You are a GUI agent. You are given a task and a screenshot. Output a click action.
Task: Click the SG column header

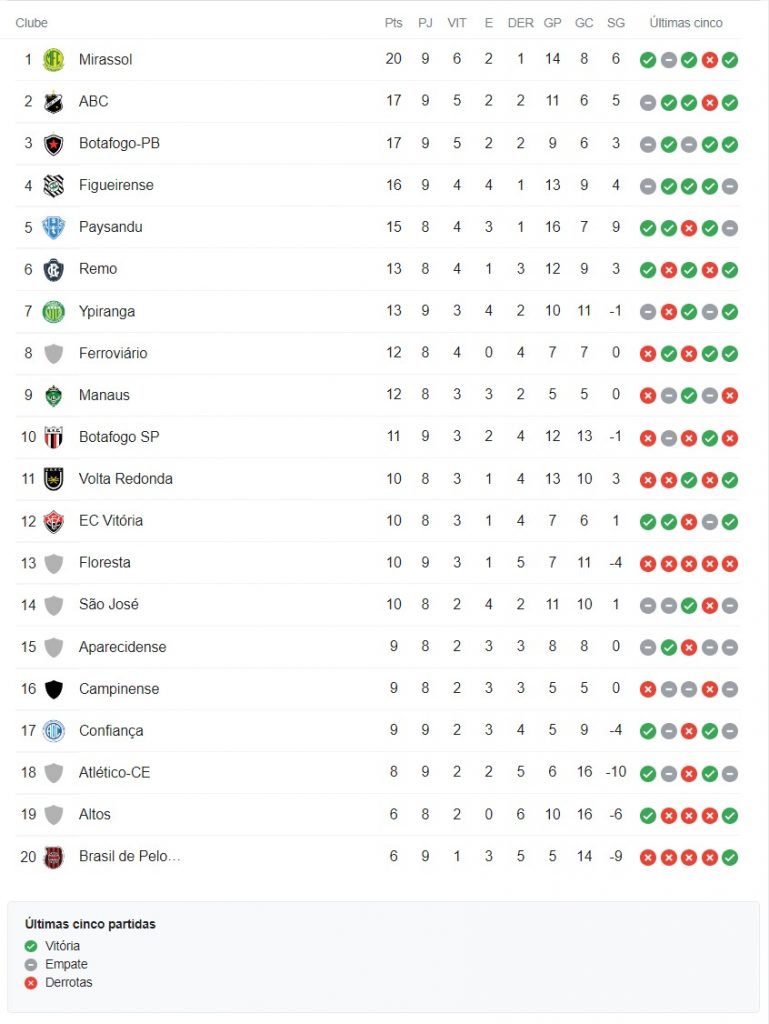coord(616,23)
